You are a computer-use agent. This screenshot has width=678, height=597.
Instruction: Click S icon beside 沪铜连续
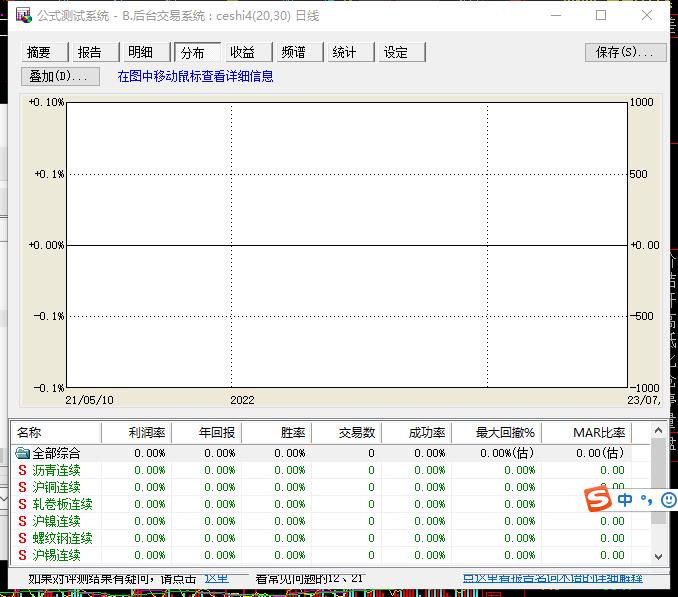[22, 487]
